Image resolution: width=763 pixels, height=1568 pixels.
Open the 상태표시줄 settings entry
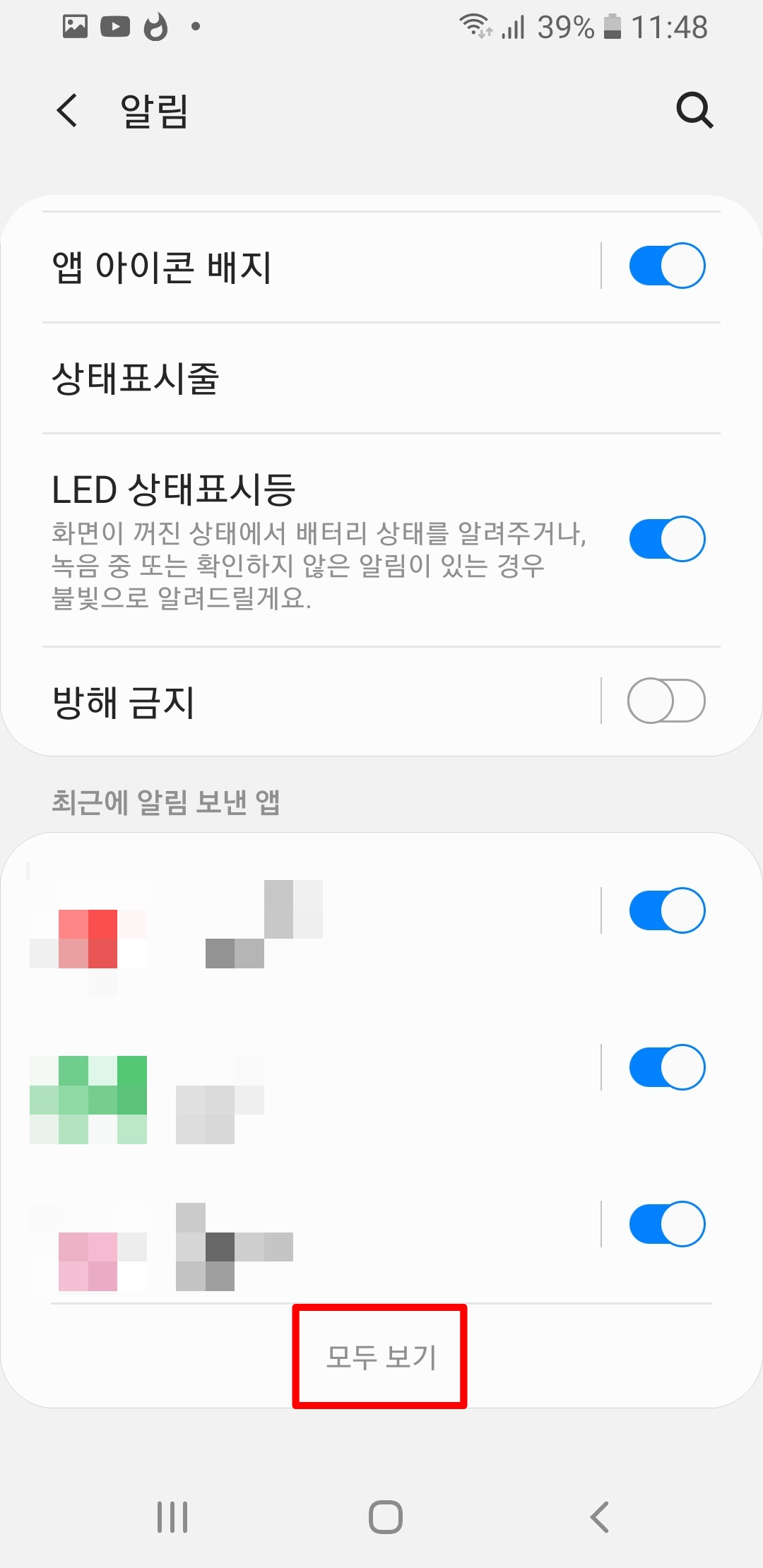[x=381, y=379]
